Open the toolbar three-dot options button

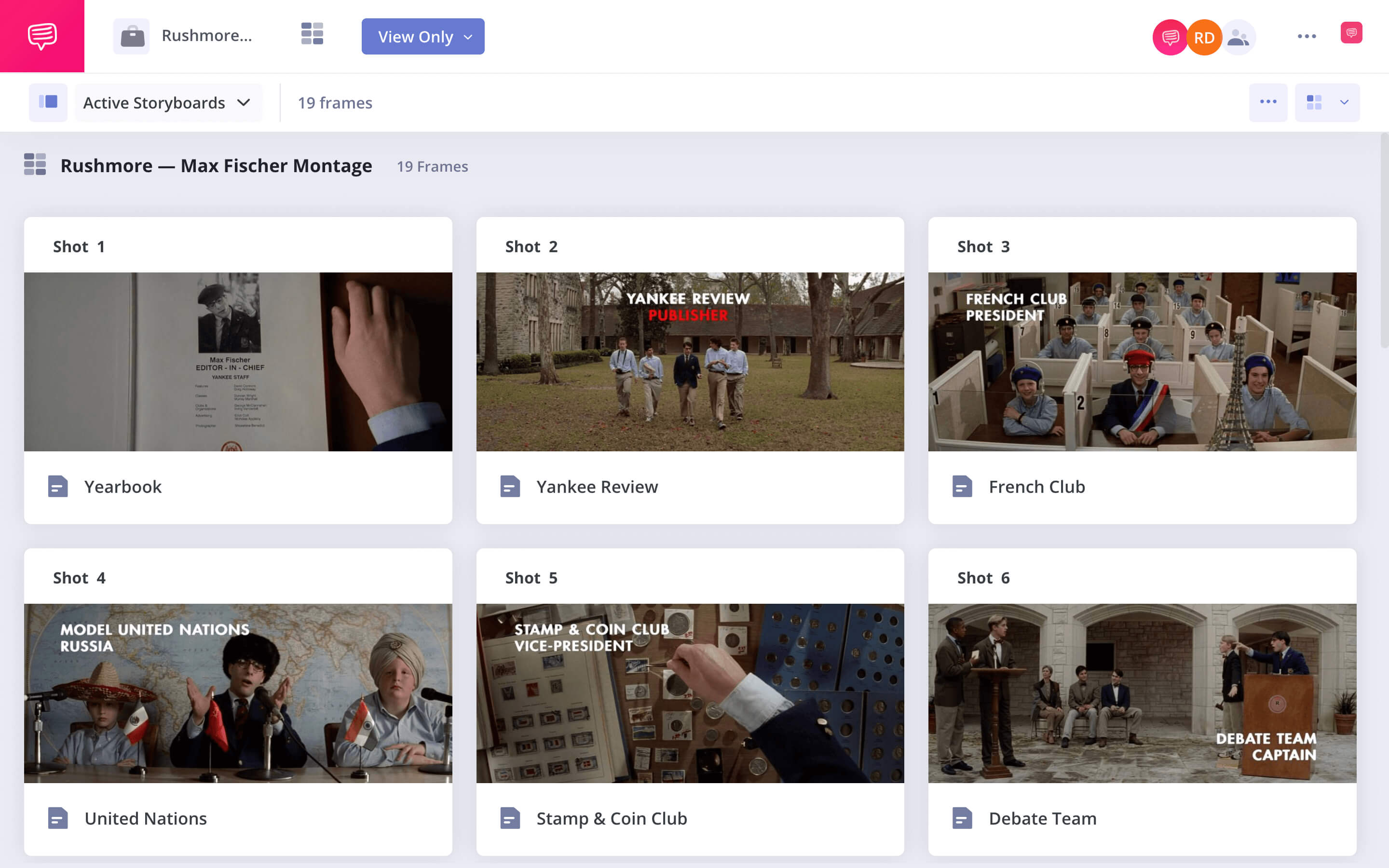click(1268, 102)
